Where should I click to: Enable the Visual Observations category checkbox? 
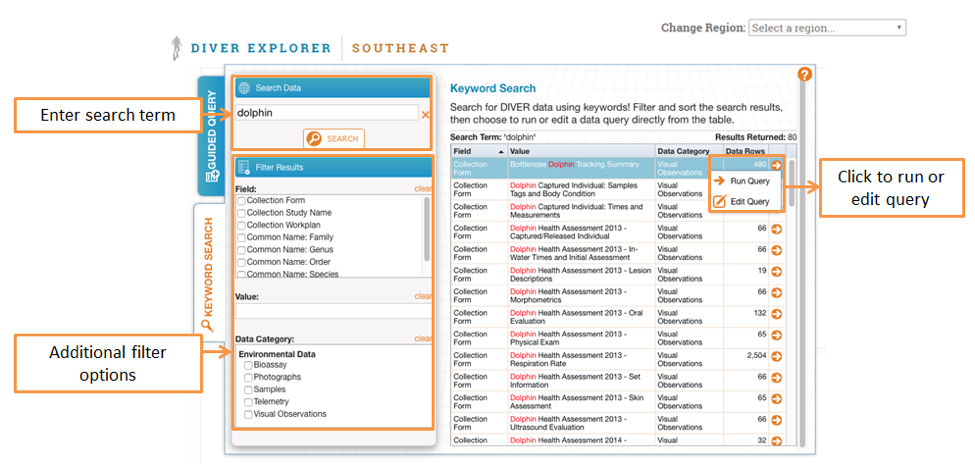[248, 414]
